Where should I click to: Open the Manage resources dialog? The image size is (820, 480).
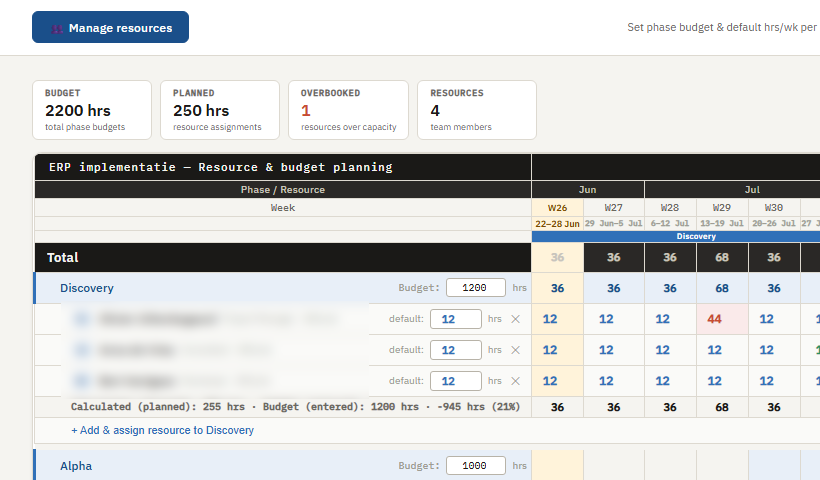(110, 27)
